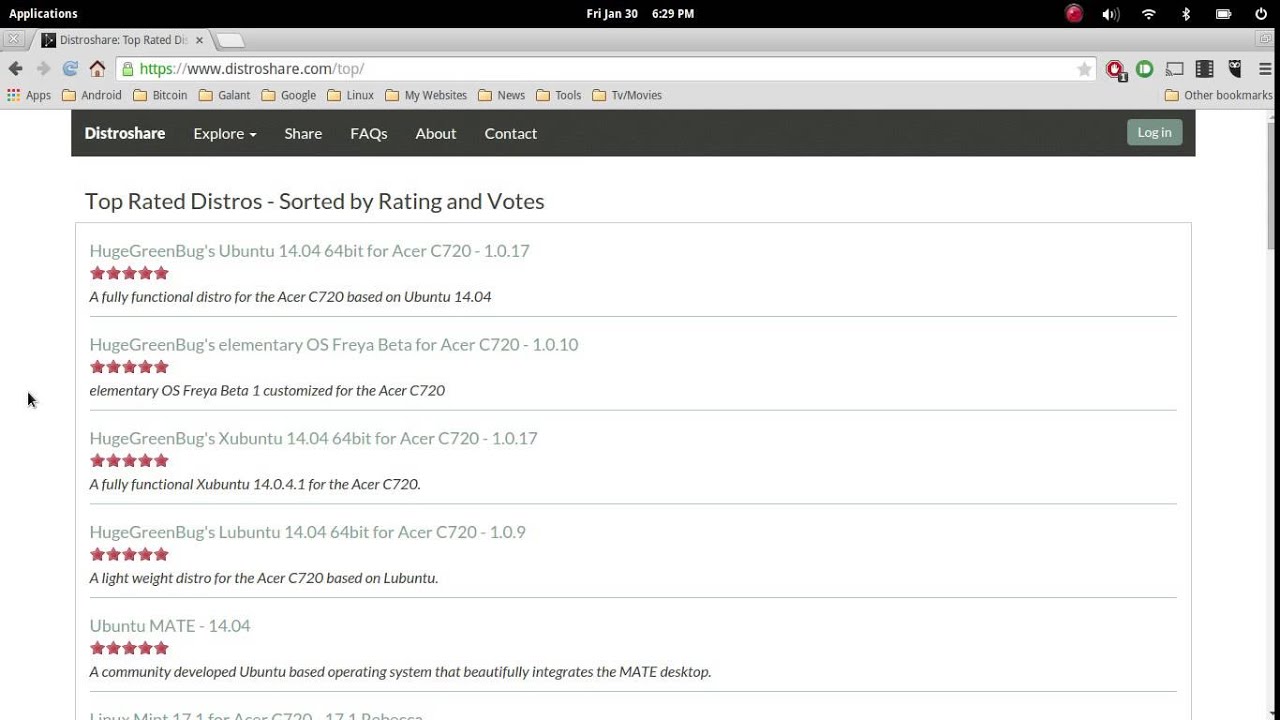Open the battery indicator
The height and width of the screenshot is (720, 1280).
pos(1223,14)
